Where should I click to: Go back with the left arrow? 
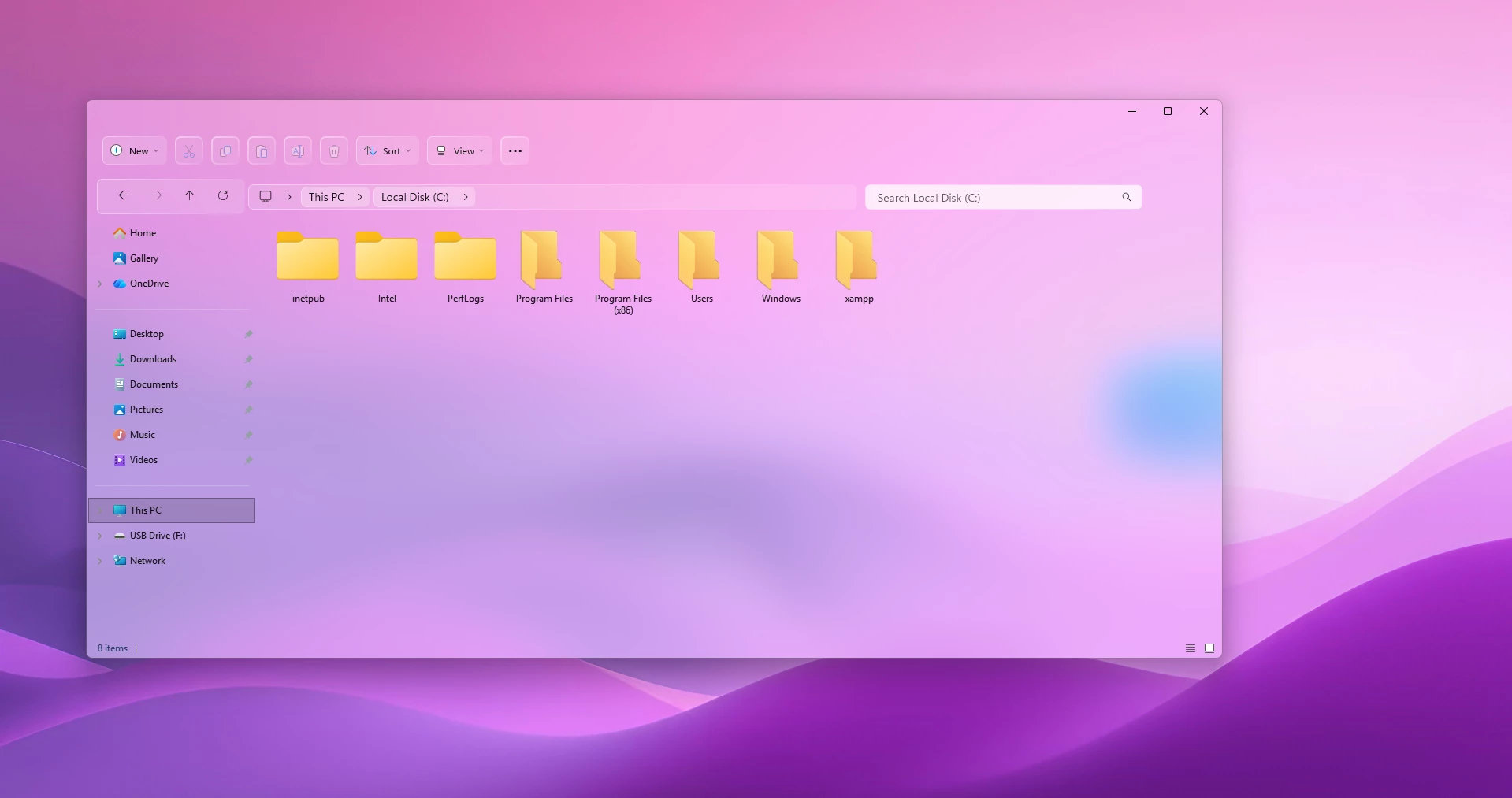pyautogui.click(x=123, y=195)
